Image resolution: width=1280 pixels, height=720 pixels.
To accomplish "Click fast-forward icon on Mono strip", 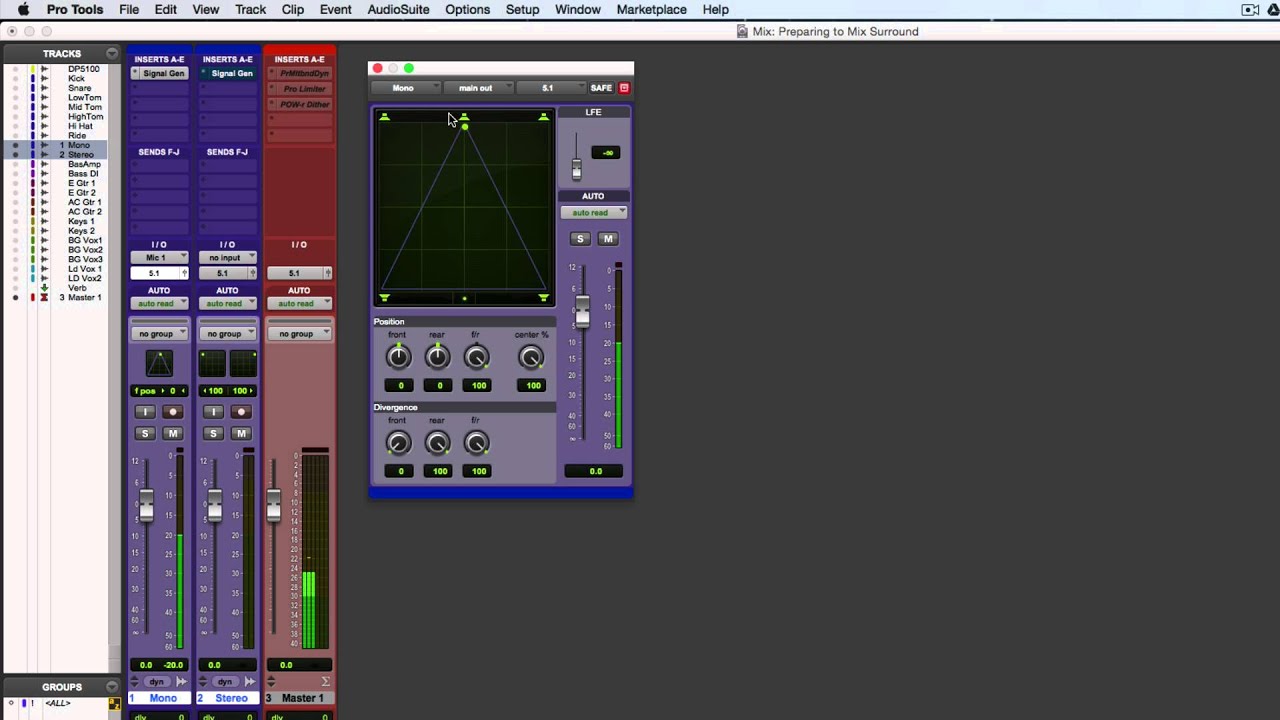I will point(182,682).
